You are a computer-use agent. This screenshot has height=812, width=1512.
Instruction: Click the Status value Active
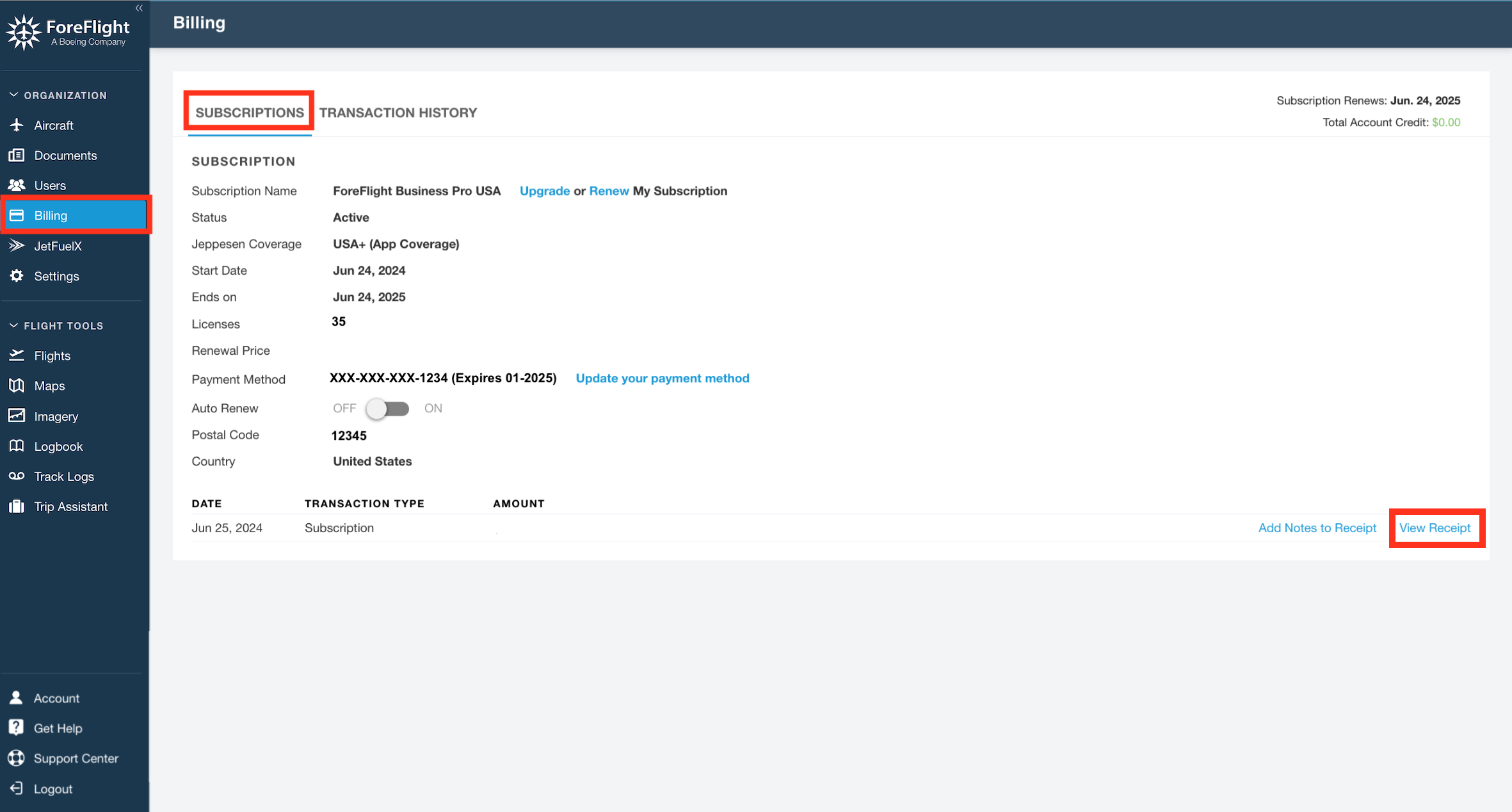[x=351, y=217]
